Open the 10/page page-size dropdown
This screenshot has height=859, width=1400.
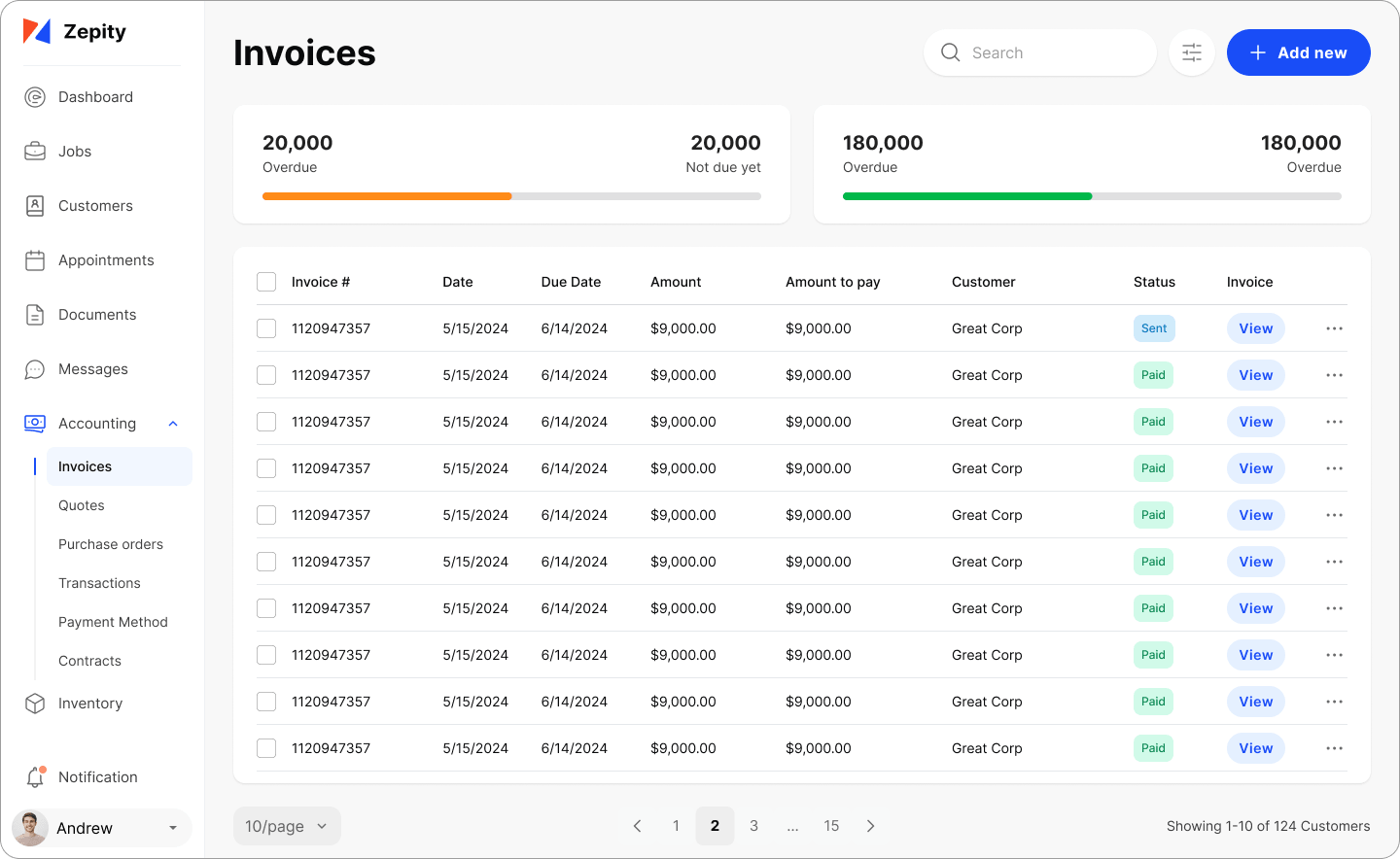pos(287,825)
